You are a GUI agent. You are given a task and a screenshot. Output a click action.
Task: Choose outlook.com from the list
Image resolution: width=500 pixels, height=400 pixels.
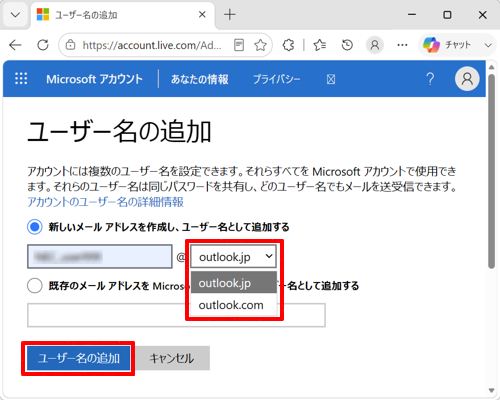(234, 305)
